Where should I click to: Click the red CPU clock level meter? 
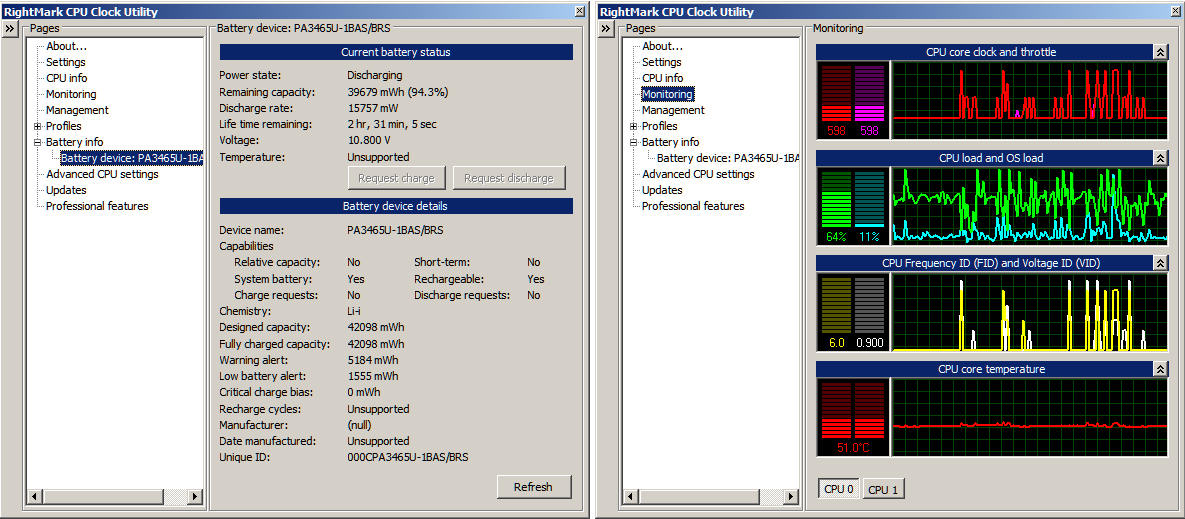pyautogui.click(x=836, y=94)
